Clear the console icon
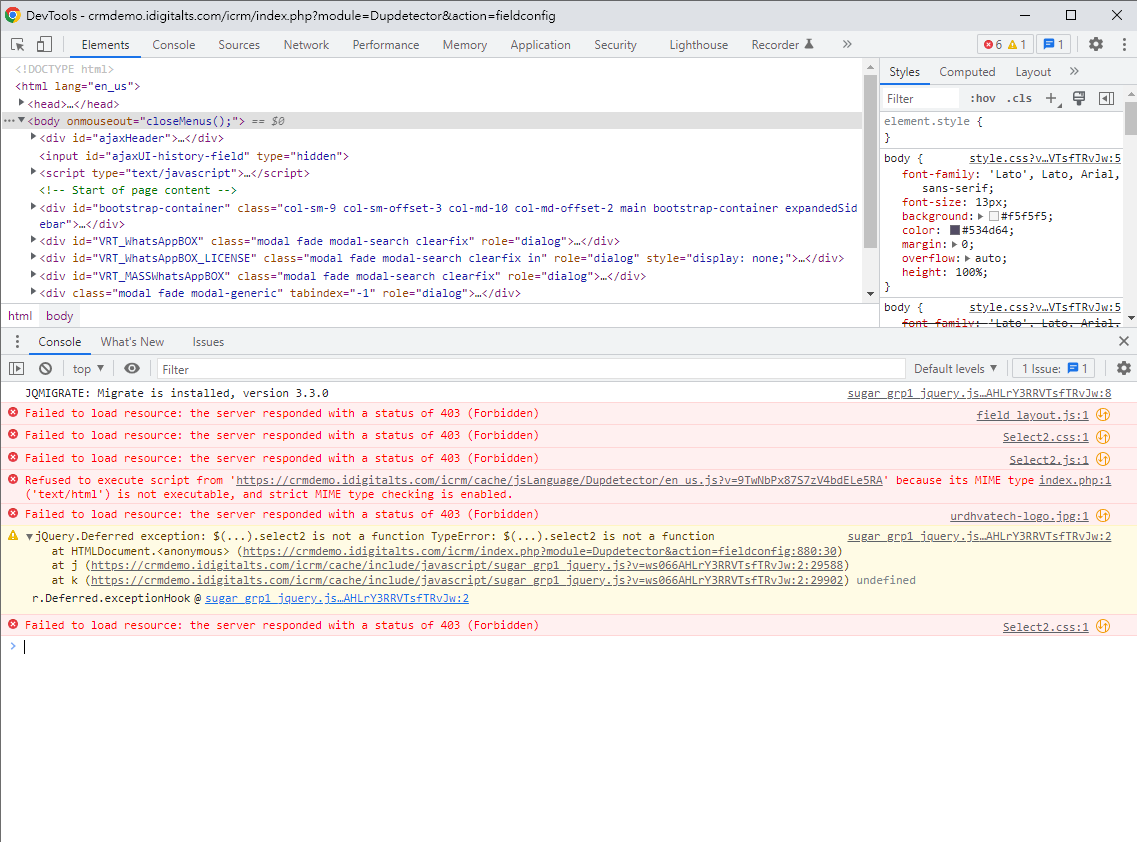This screenshot has height=842, width=1137. click(46, 368)
